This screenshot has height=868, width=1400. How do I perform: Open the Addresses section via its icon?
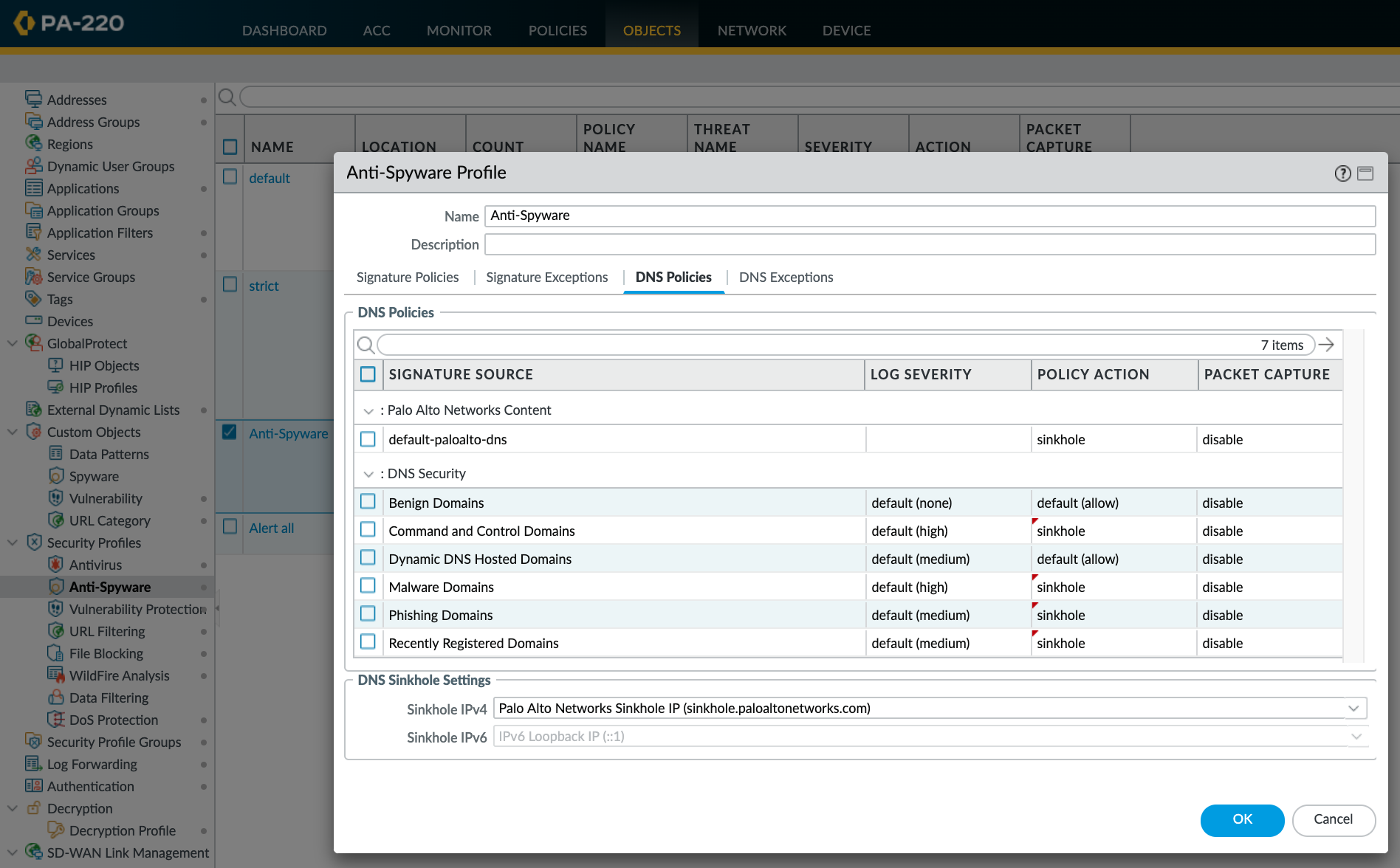(x=34, y=97)
